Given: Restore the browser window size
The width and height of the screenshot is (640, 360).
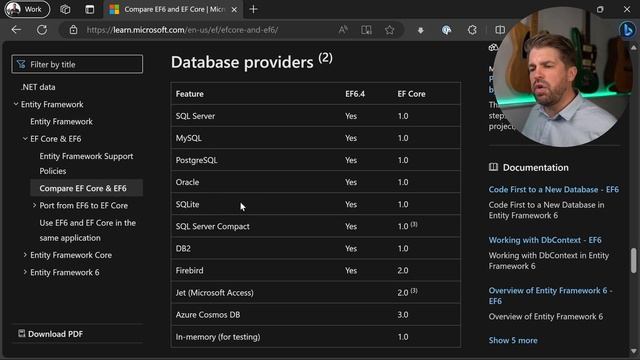Looking at the screenshot, I should click(600, 9).
